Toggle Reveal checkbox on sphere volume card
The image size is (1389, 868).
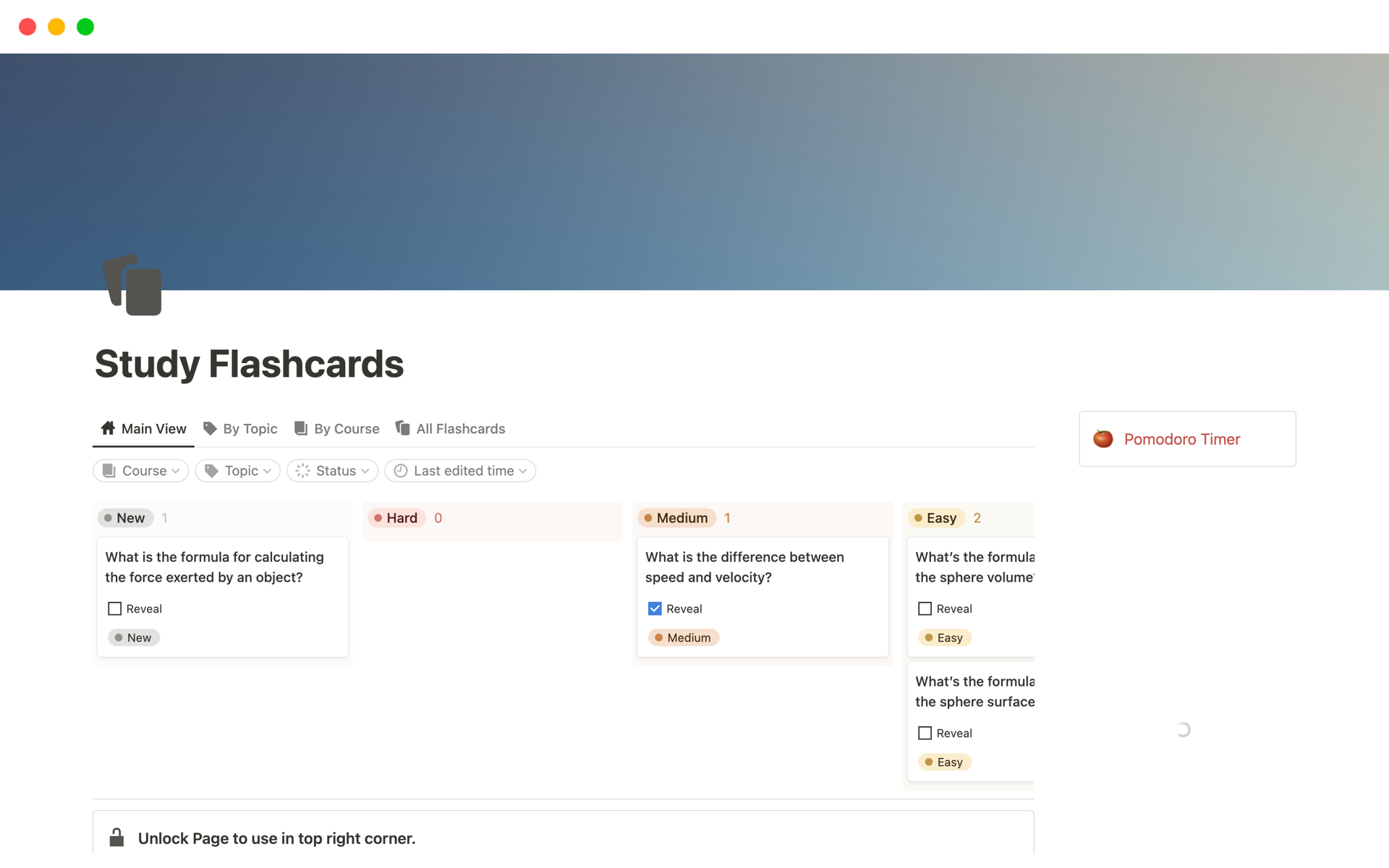point(924,608)
